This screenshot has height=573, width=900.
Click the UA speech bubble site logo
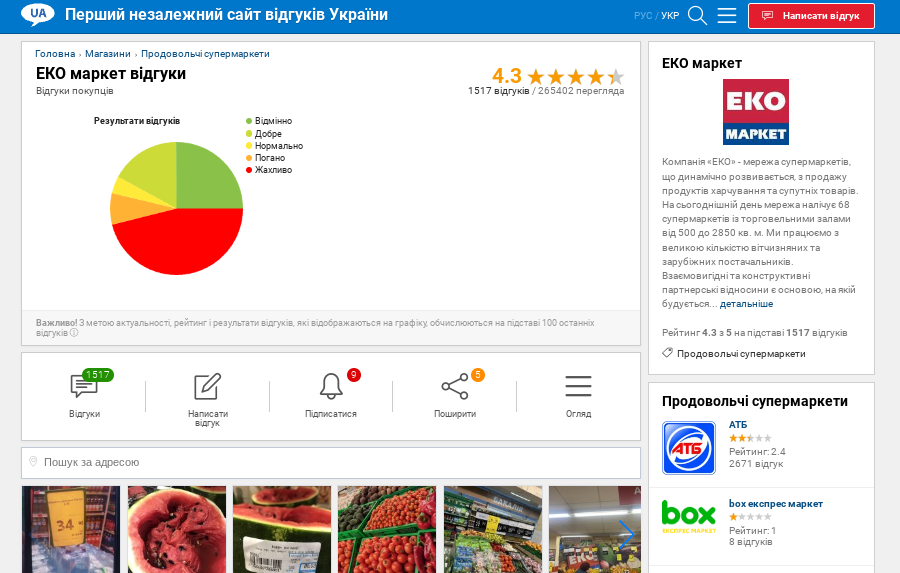[x=38, y=14]
